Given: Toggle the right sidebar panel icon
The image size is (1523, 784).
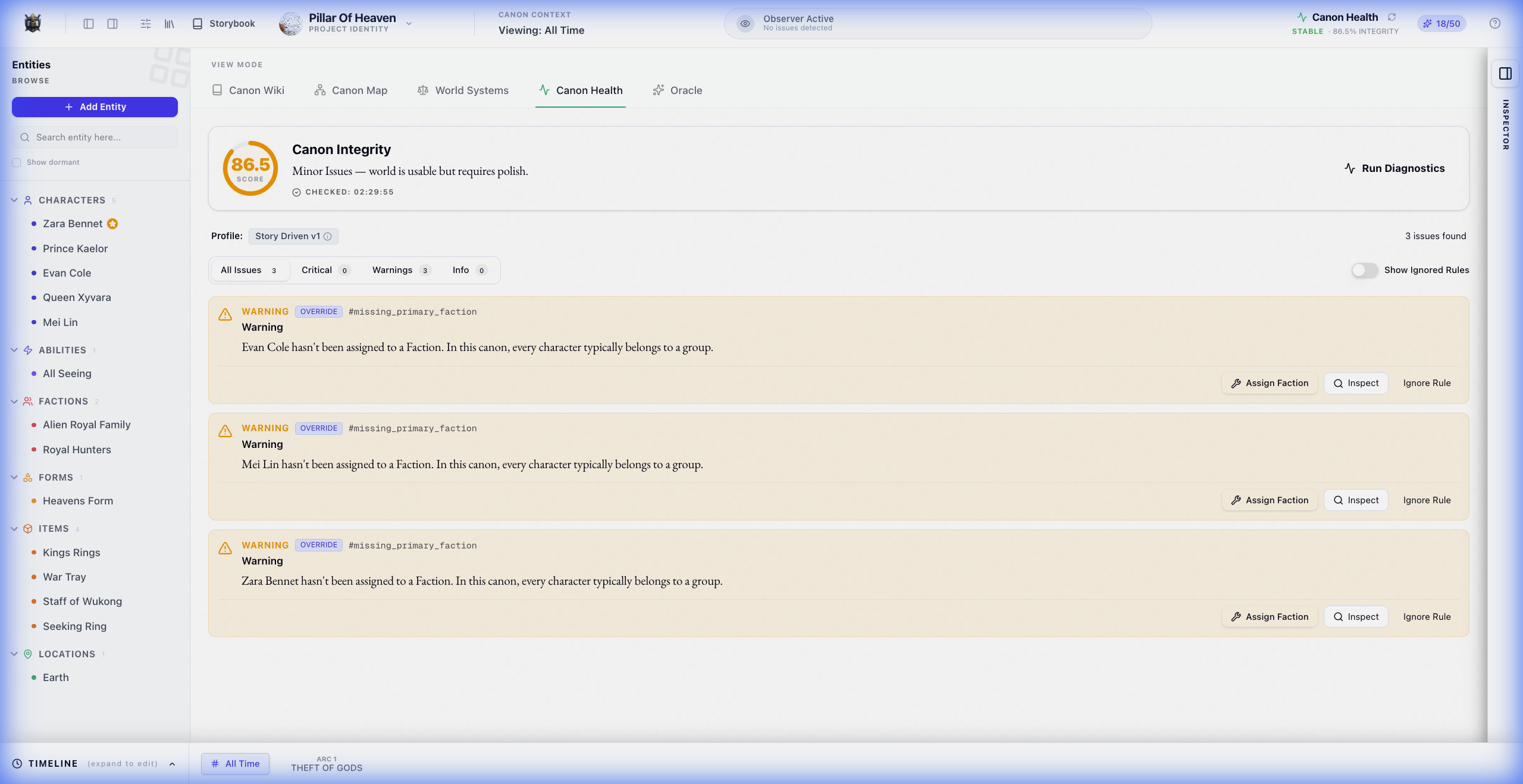Looking at the screenshot, I should (112, 24).
